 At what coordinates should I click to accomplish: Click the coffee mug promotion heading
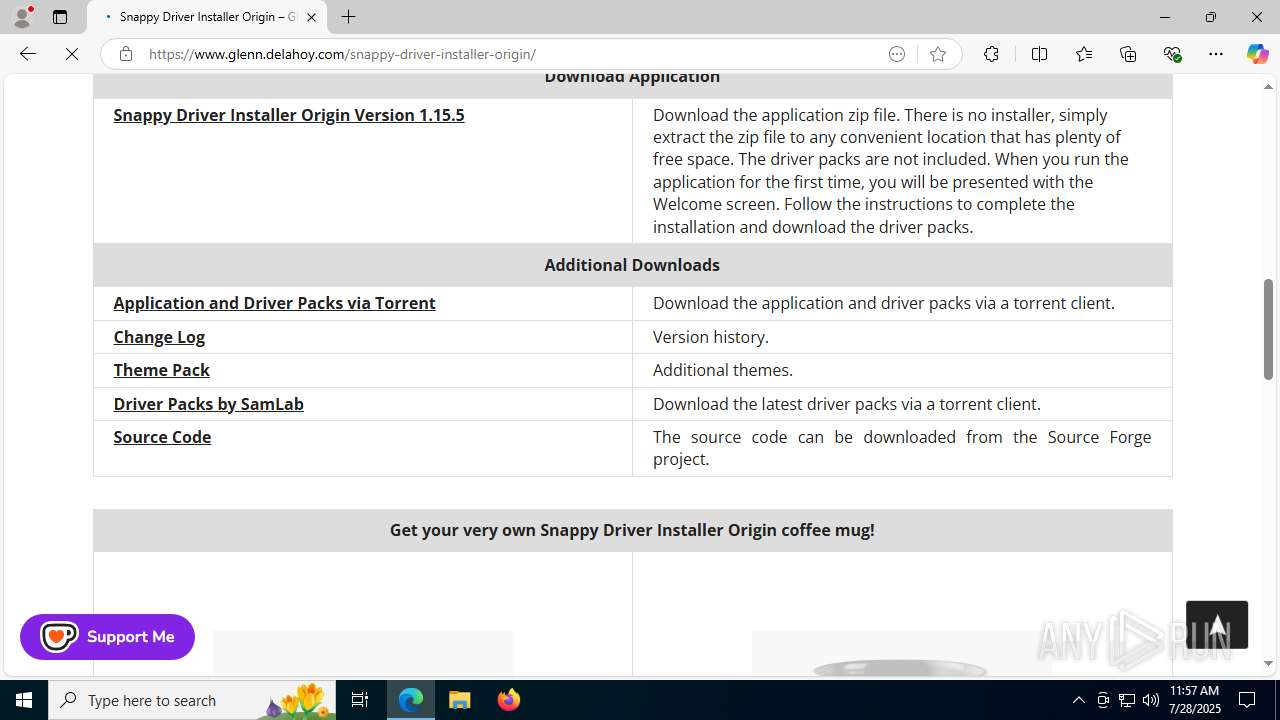(x=632, y=530)
